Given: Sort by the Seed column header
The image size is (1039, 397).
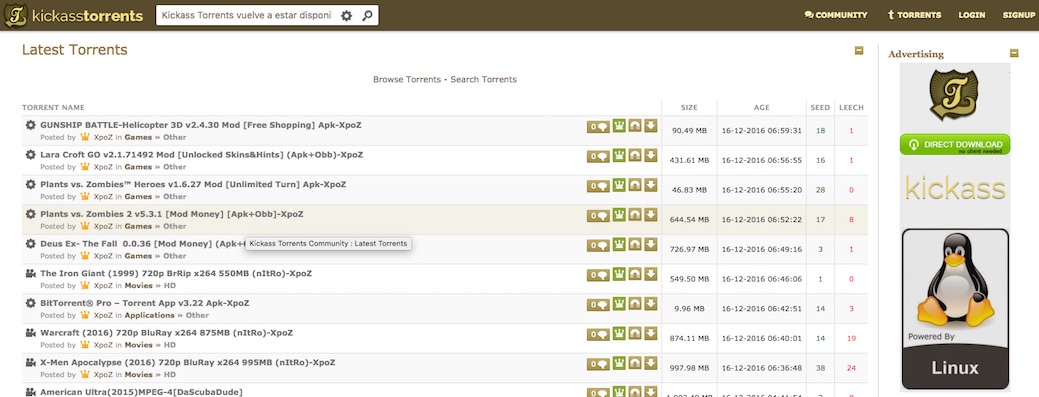Looking at the screenshot, I should tap(820, 107).
